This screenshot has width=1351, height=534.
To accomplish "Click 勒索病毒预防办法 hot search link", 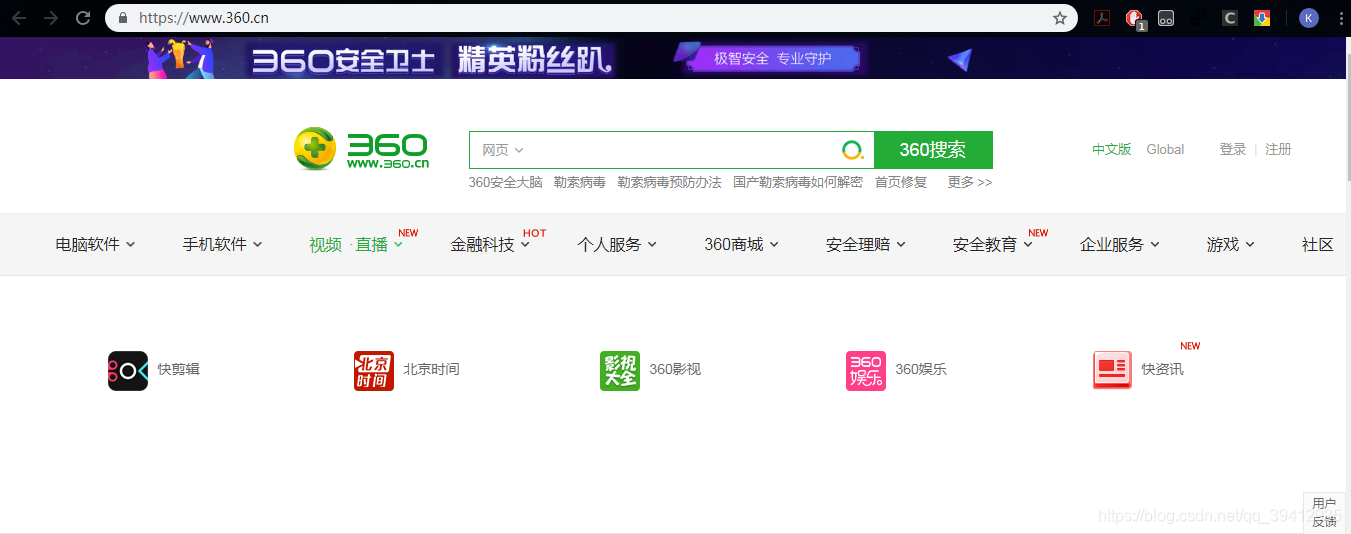I will (669, 182).
